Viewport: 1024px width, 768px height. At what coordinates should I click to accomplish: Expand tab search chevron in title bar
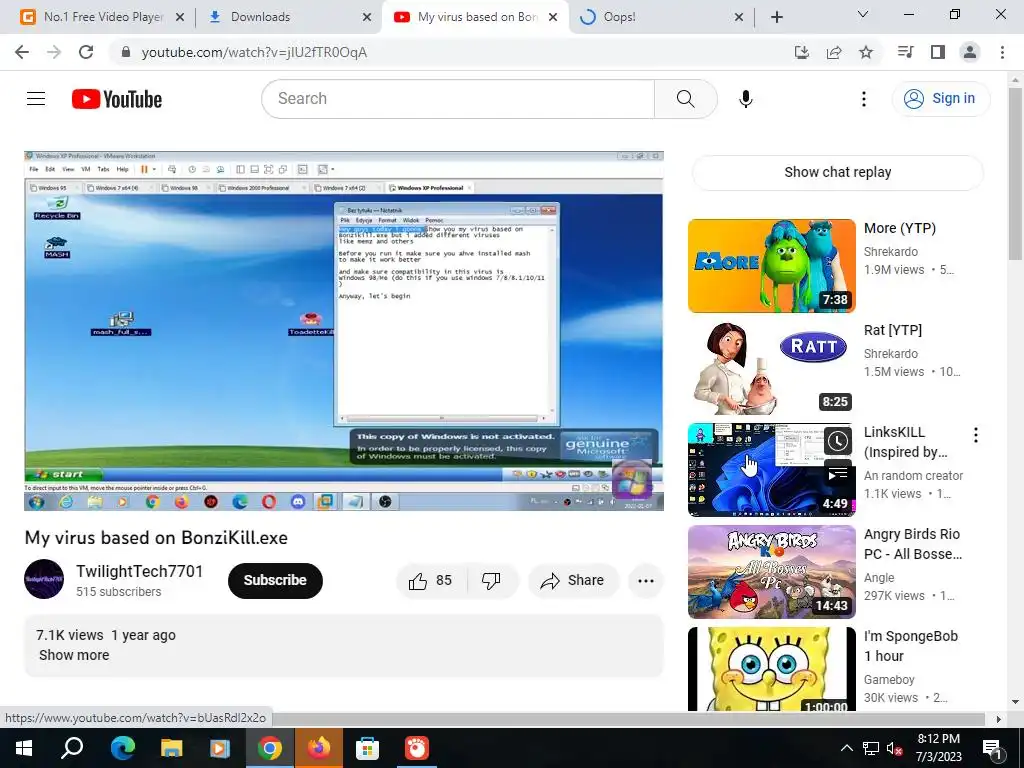pos(863,14)
